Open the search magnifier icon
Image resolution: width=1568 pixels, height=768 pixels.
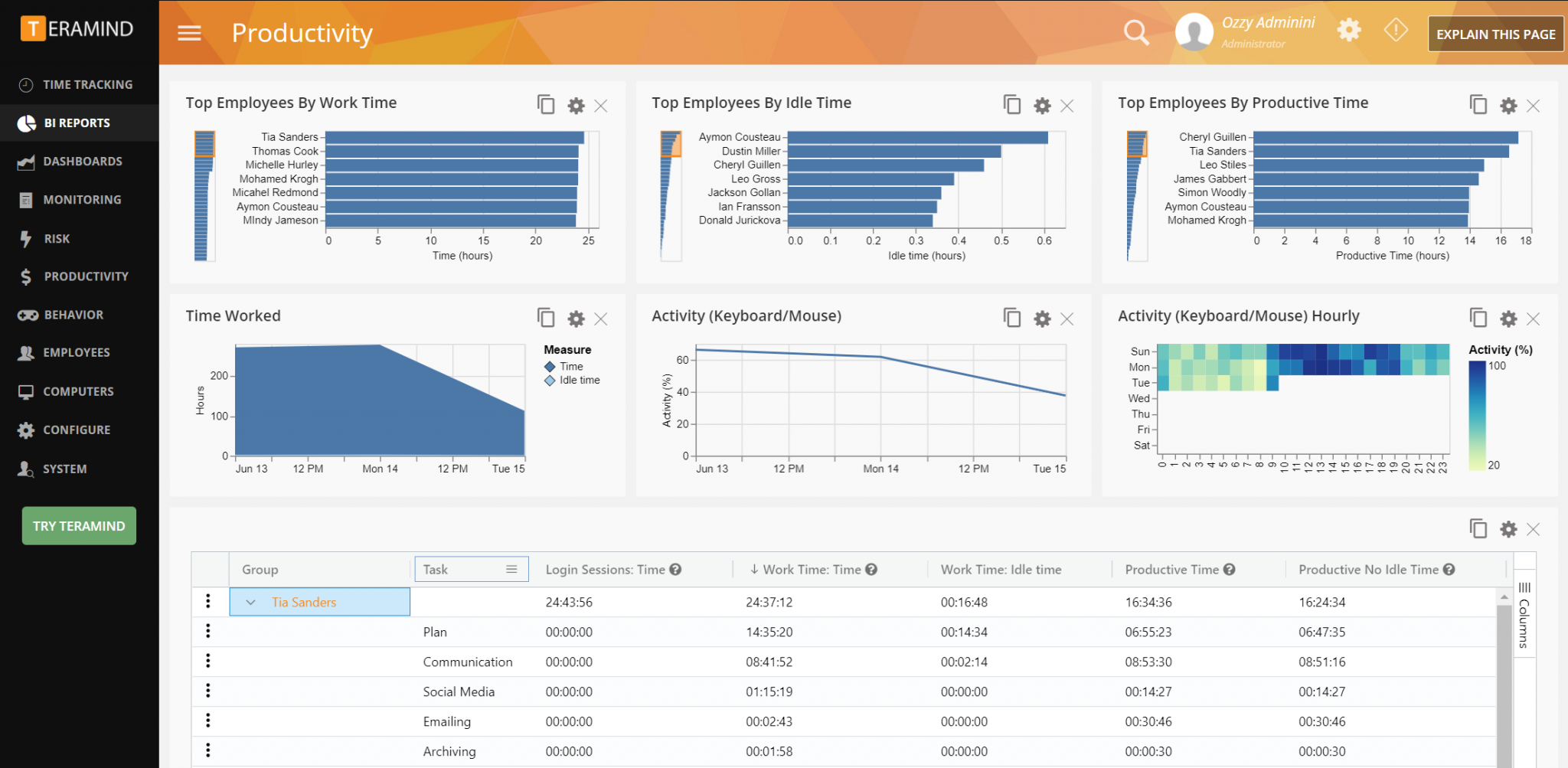1136,32
